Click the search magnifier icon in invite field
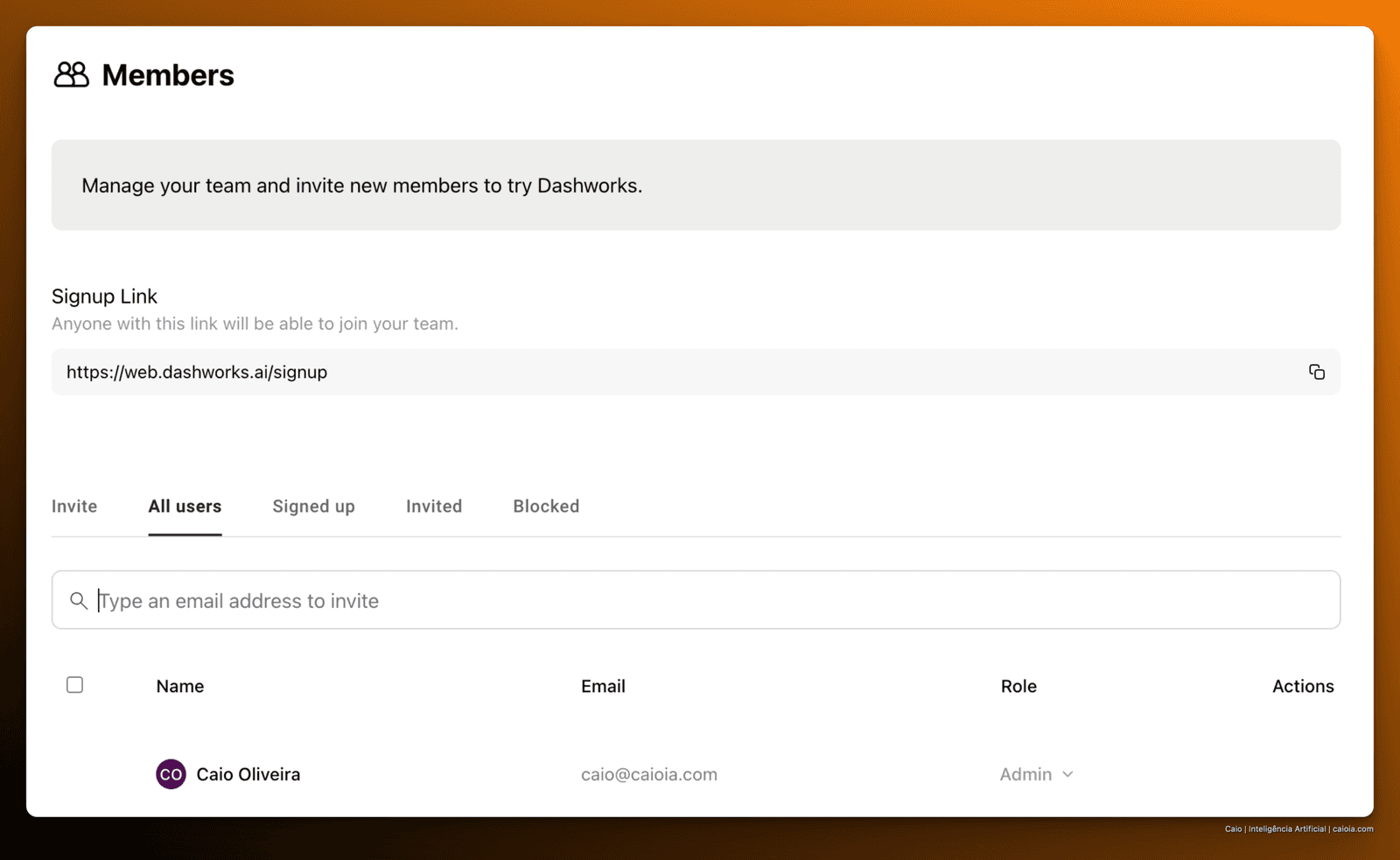The width and height of the screenshot is (1400, 860). [79, 600]
